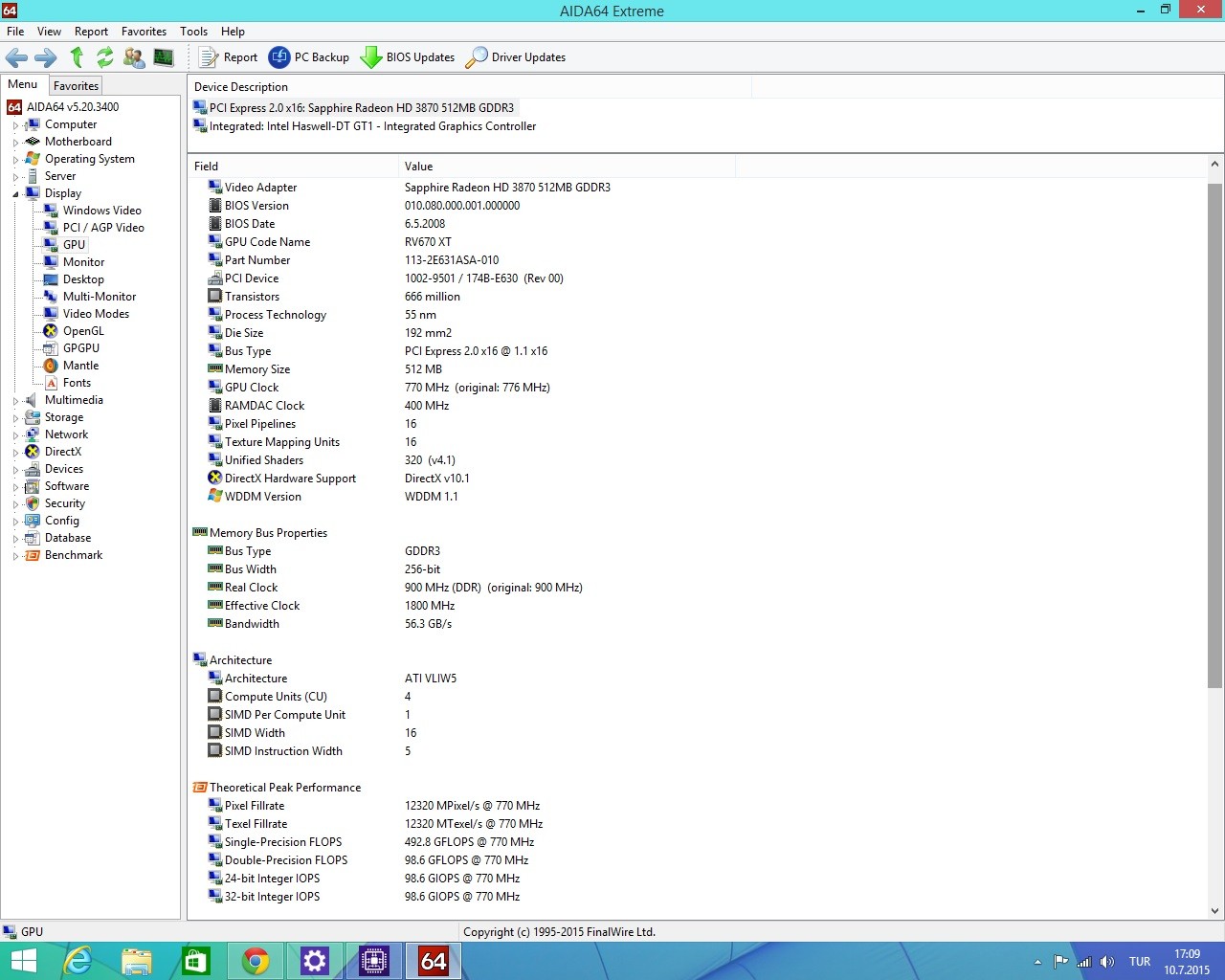
Task: Expand the Storage tree node
Action: pyautogui.click(x=15, y=418)
